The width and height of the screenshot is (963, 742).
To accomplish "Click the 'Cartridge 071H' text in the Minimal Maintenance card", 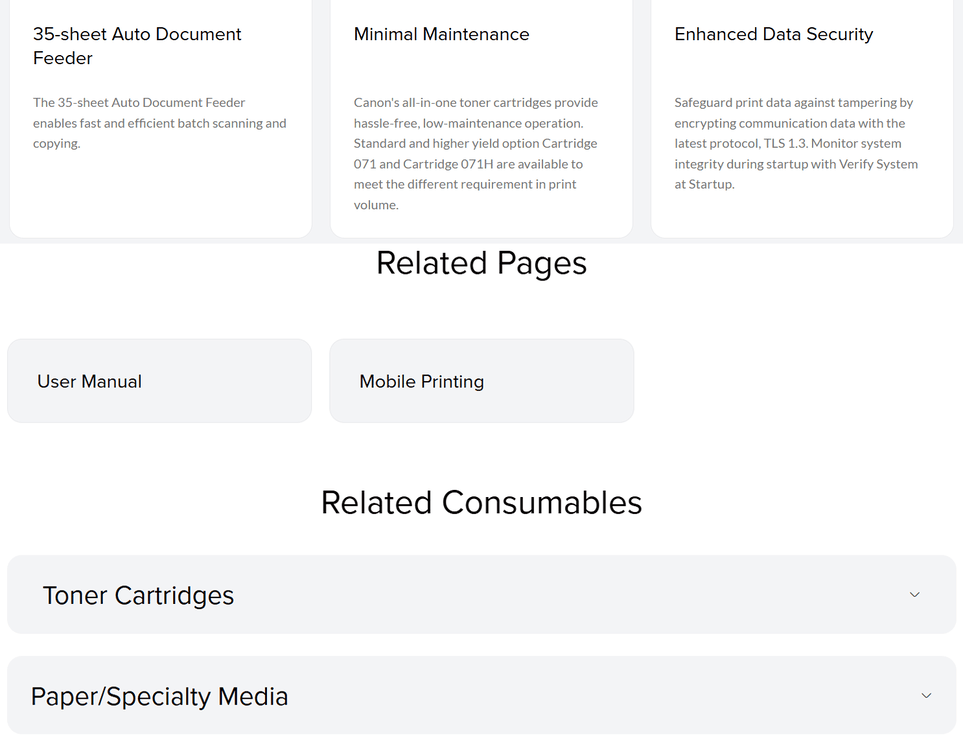I will coord(448,164).
